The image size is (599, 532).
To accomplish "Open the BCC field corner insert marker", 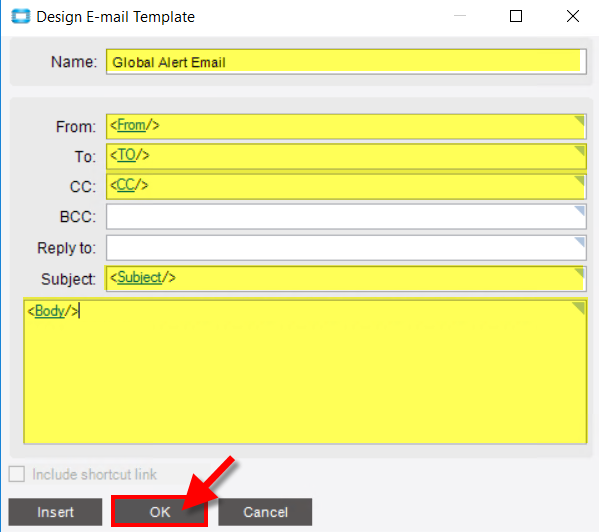I will [580, 211].
